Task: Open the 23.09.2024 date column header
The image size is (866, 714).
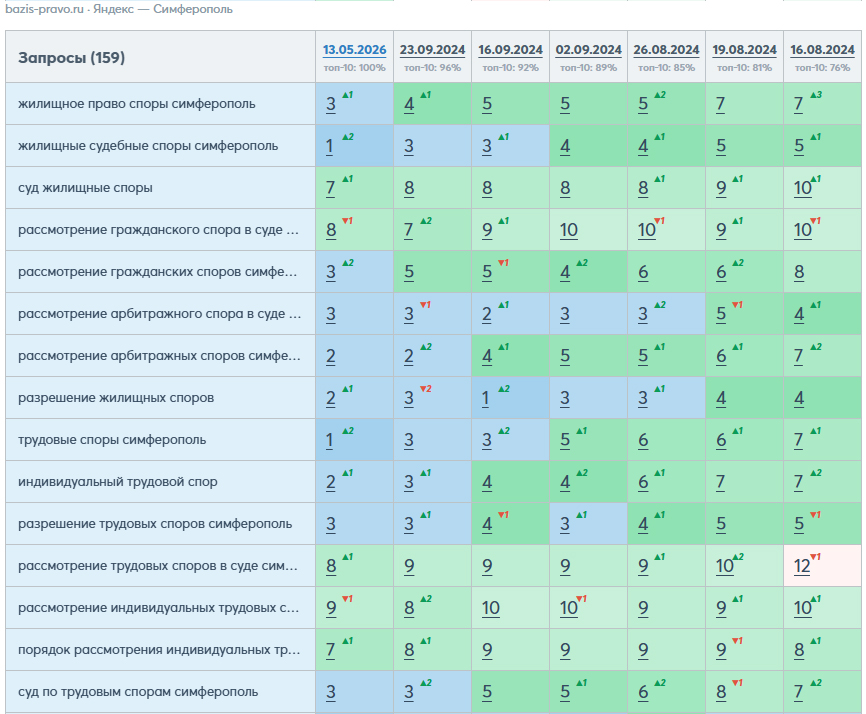Action: click(432, 50)
